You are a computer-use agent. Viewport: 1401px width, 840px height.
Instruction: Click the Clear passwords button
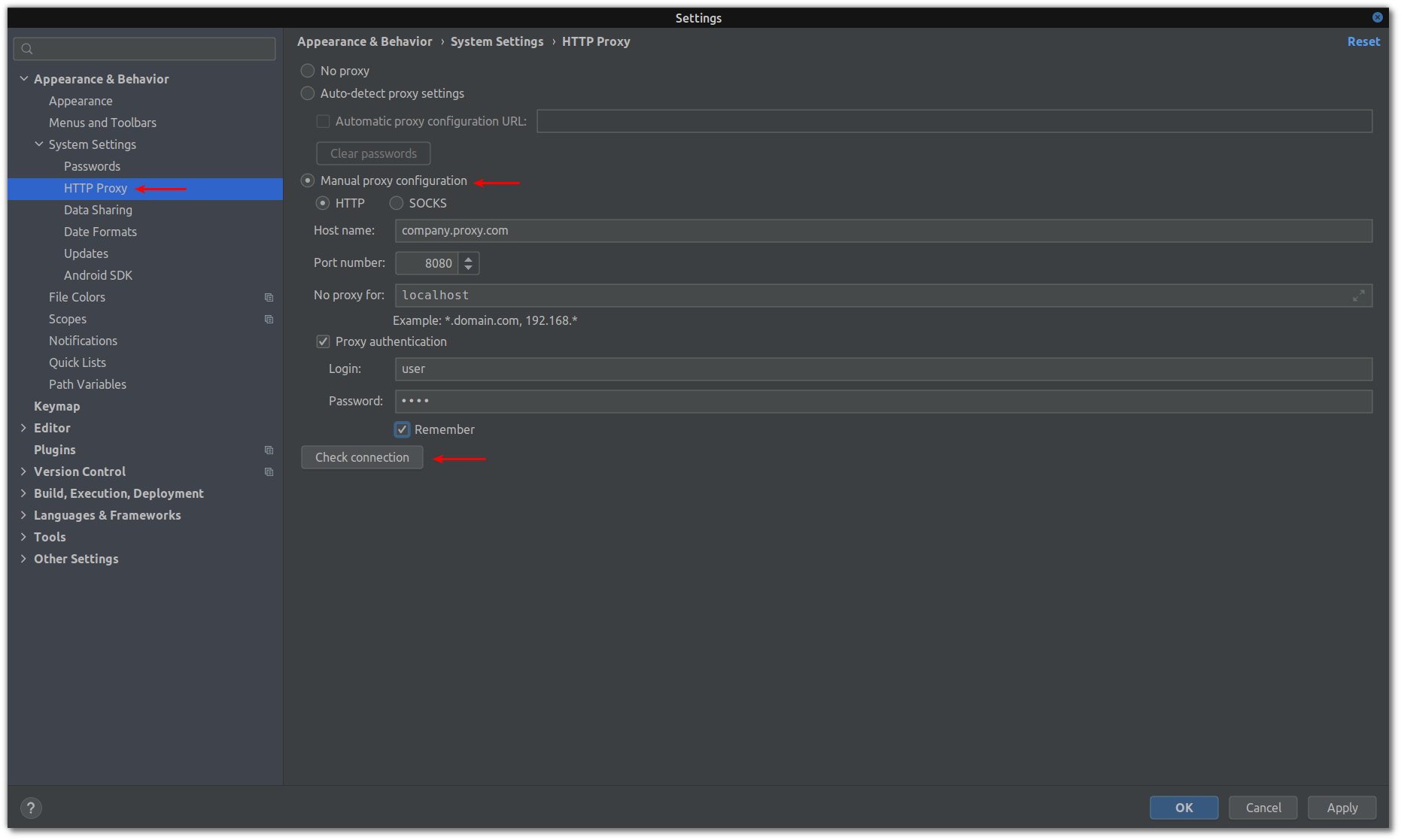pyautogui.click(x=373, y=153)
